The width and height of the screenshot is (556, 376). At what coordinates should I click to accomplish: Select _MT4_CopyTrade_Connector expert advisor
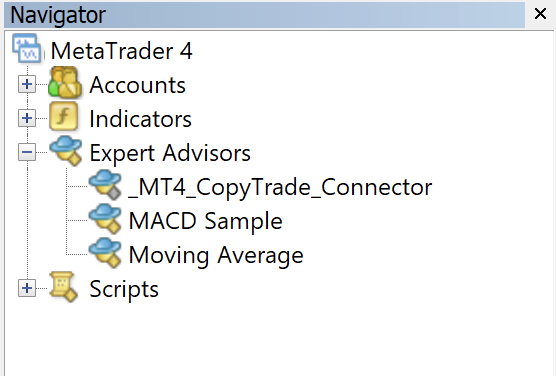pyautogui.click(x=280, y=187)
